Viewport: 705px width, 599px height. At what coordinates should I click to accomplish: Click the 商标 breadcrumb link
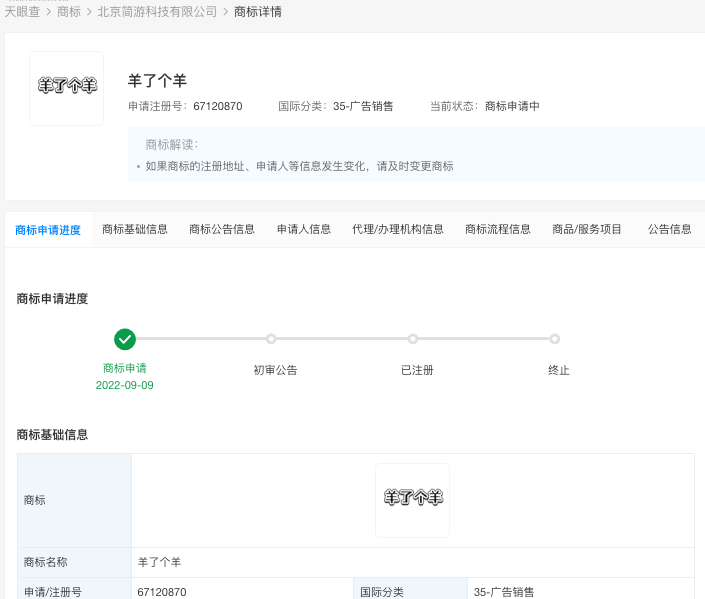(x=69, y=11)
